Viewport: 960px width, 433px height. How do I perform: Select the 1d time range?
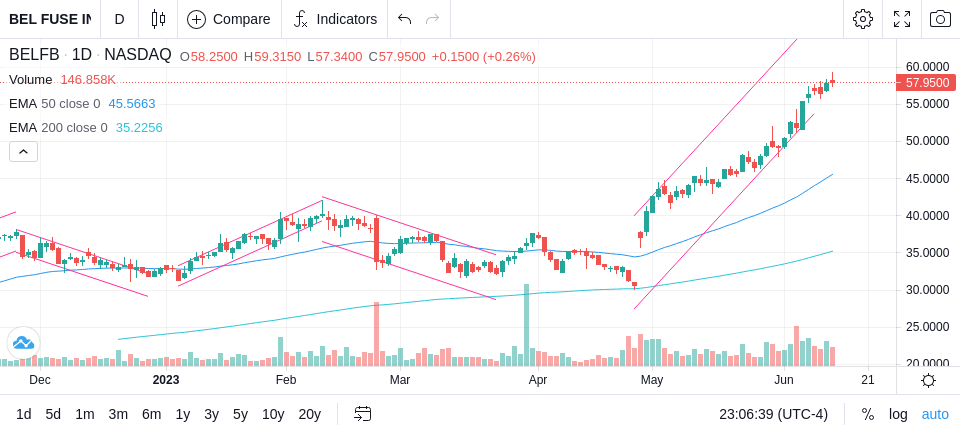[x=24, y=414]
